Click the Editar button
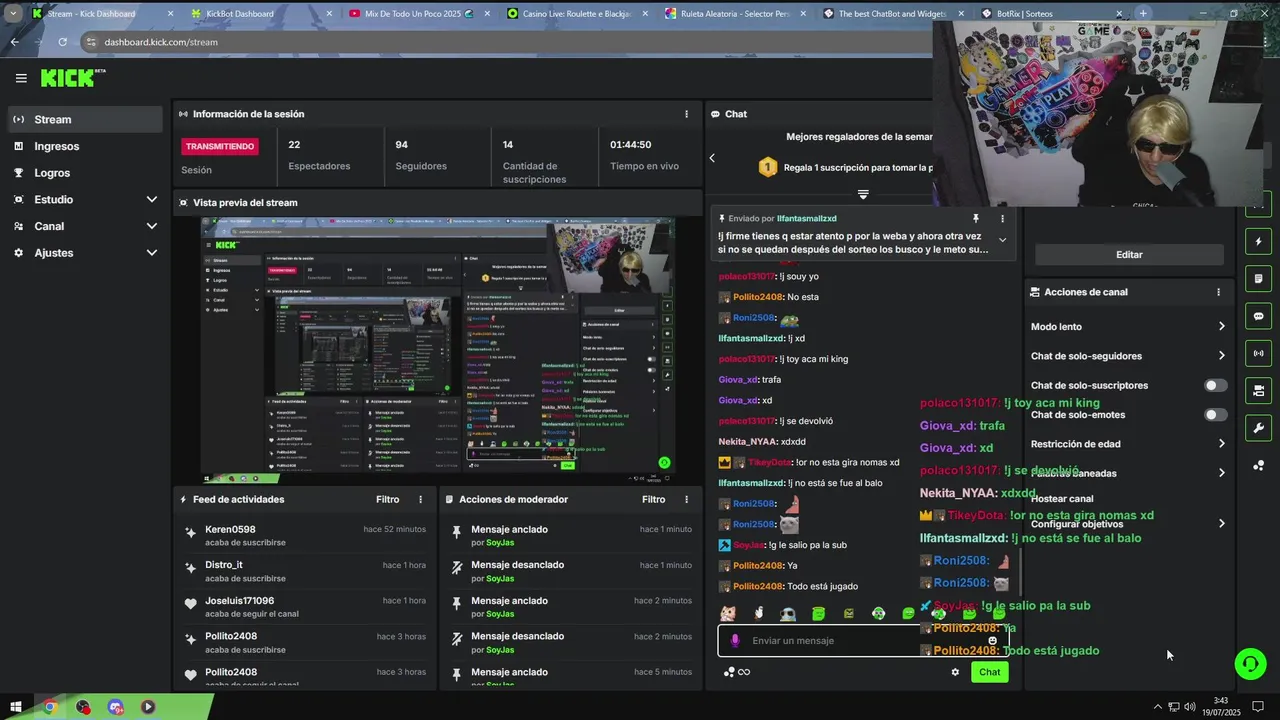The height and width of the screenshot is (720, 1280). [x=1129, y=255]
